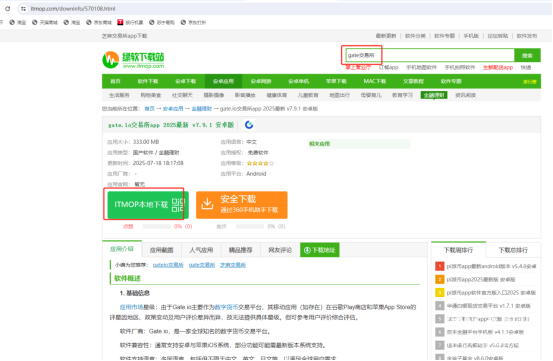Open the 苏宁易购 bookmark
Screen dimensions: 553x361
pyautogui.click(x=162, y=22)
